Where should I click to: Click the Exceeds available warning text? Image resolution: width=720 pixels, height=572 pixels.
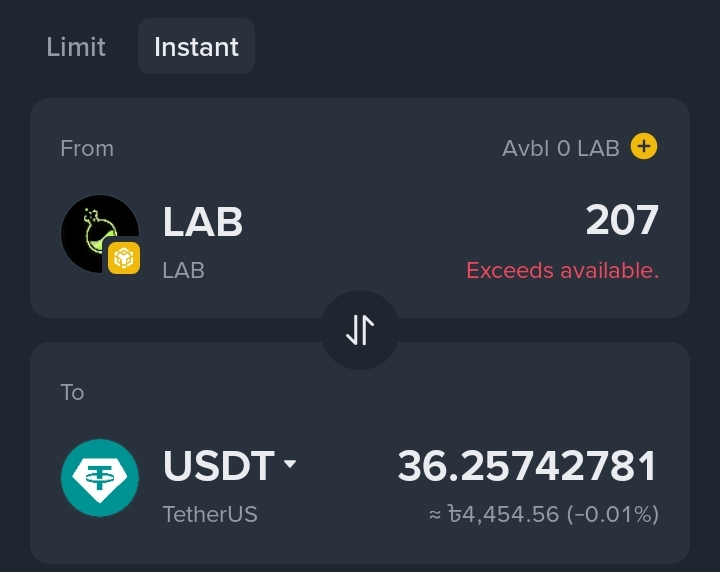pos(562,270)
